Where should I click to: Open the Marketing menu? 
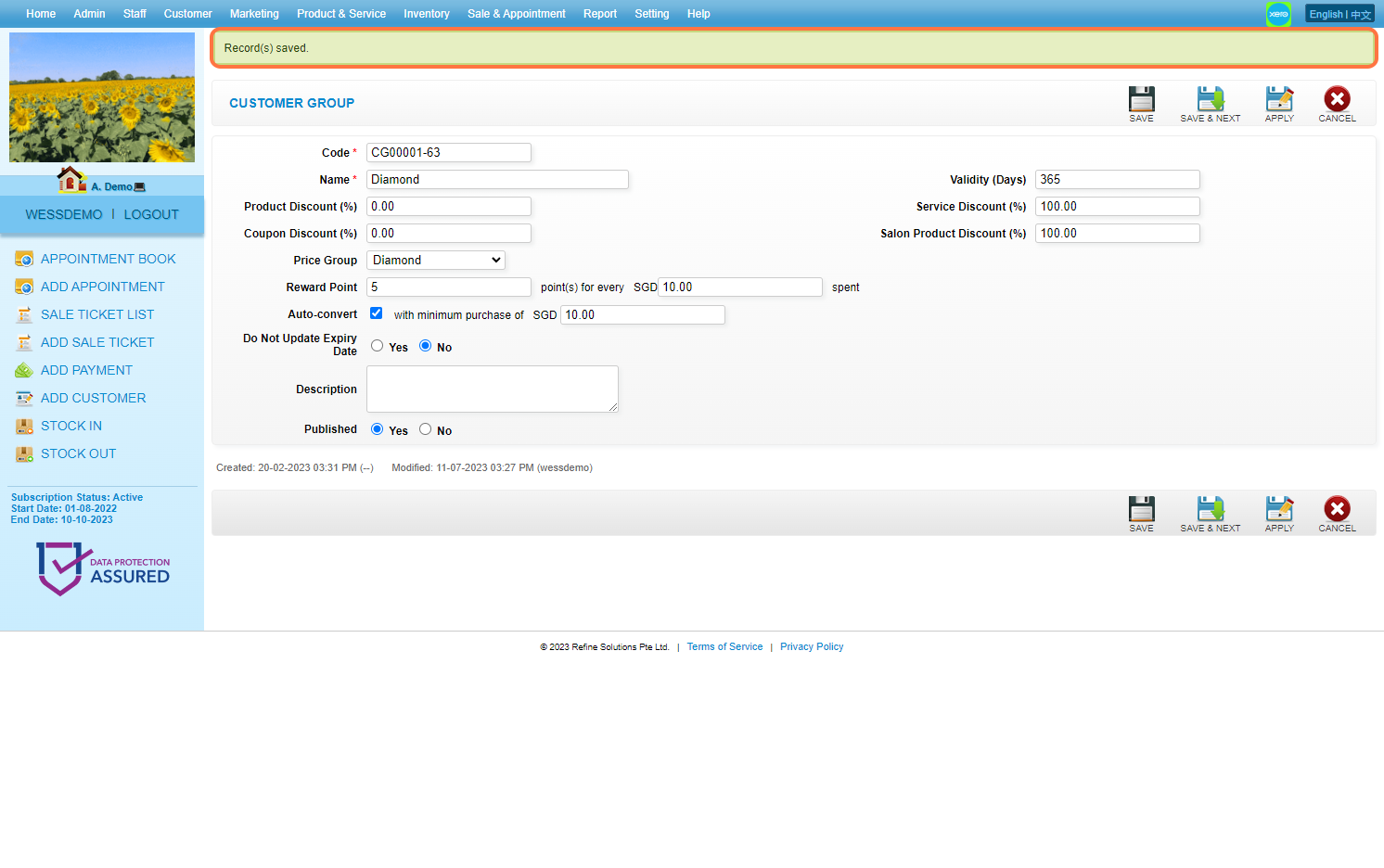[254, 14]
